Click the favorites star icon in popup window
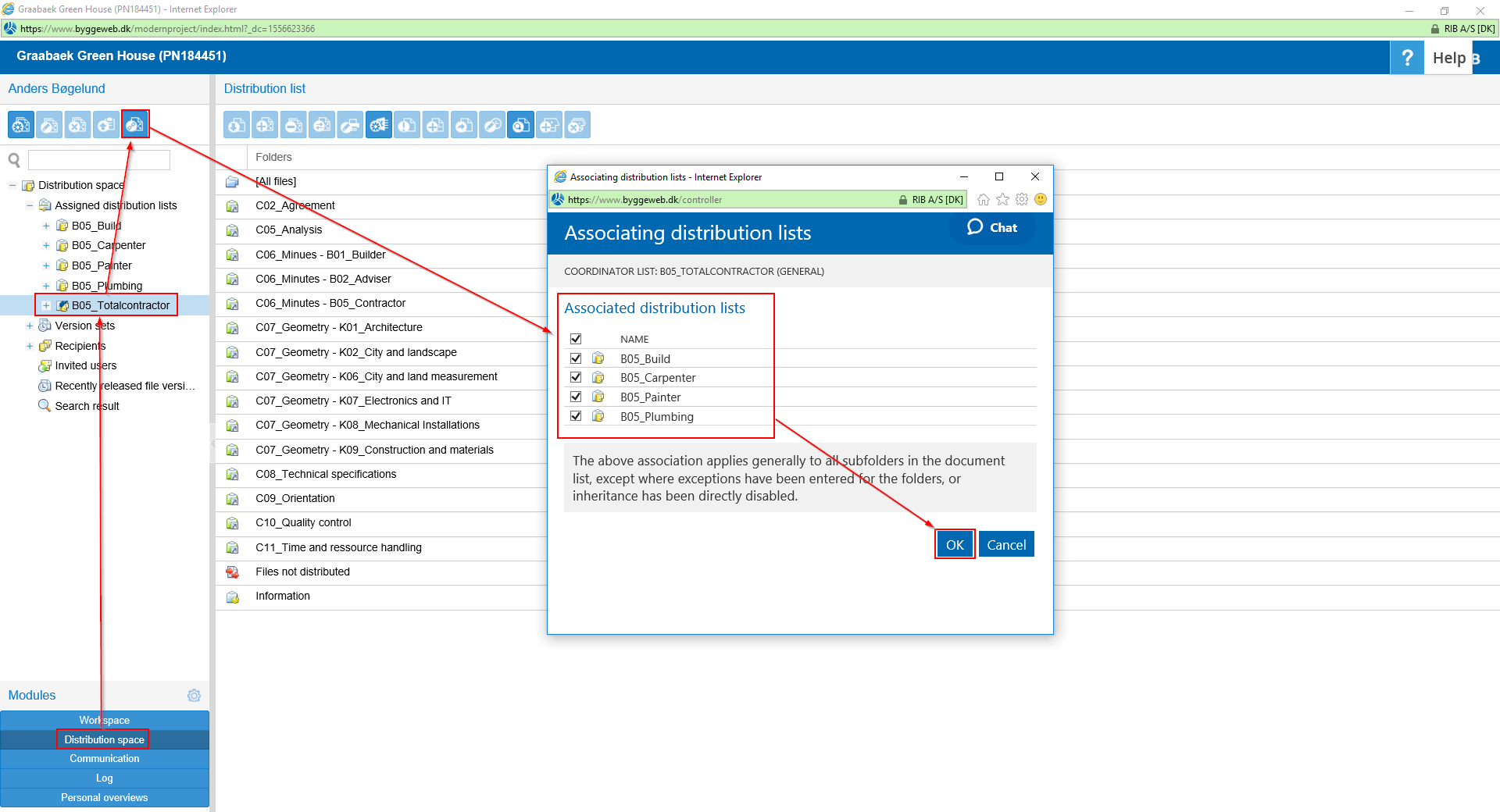Screen dimensions: 1500x812 click(1002, 199)
